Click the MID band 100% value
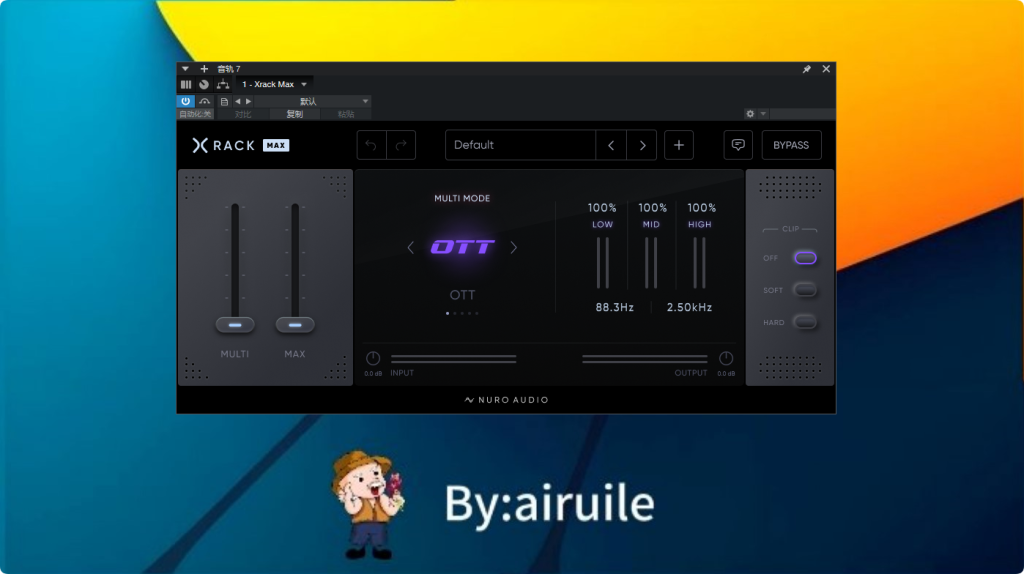 [x=652, y=208]
